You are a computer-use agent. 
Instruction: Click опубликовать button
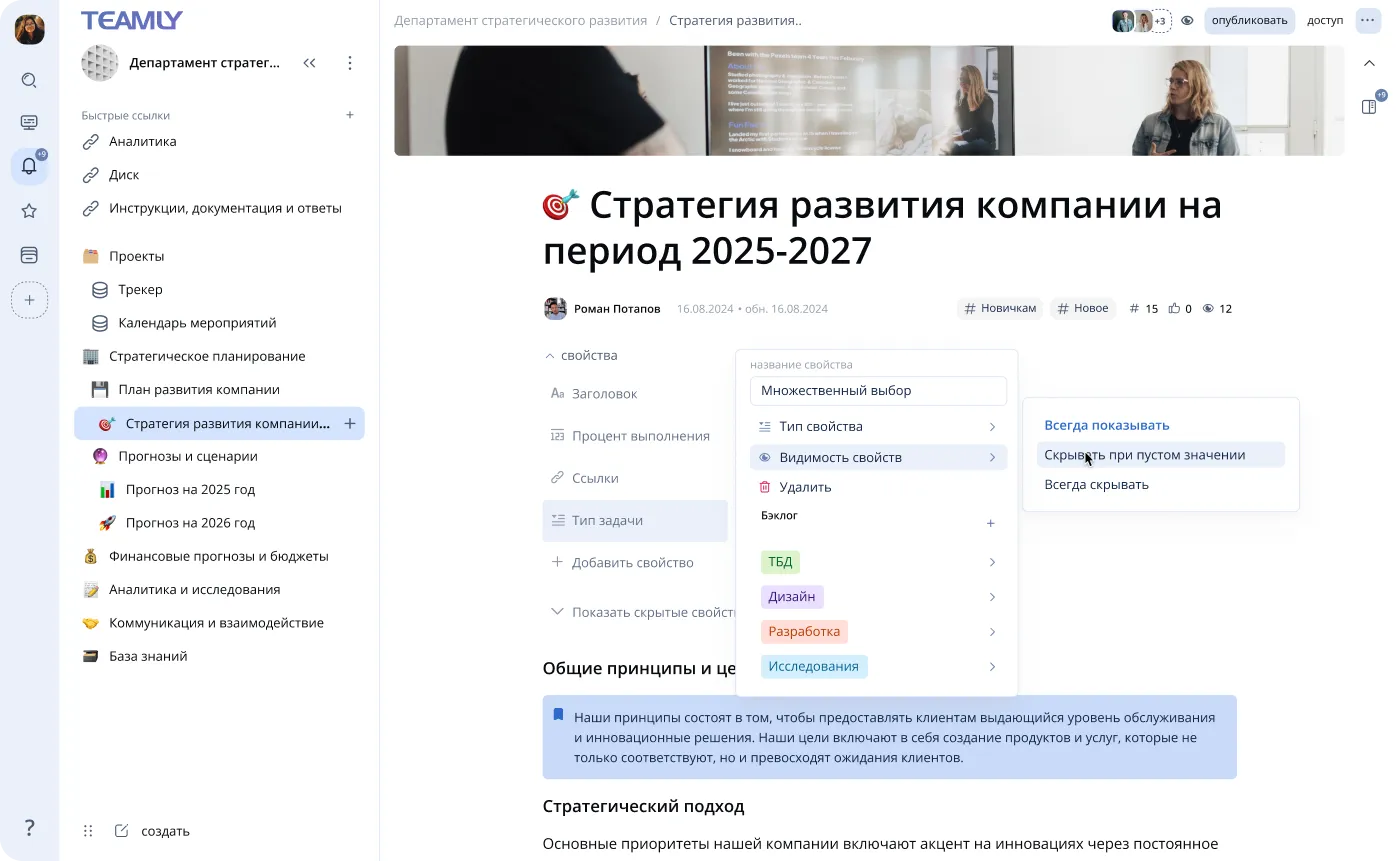point(1249,20)
